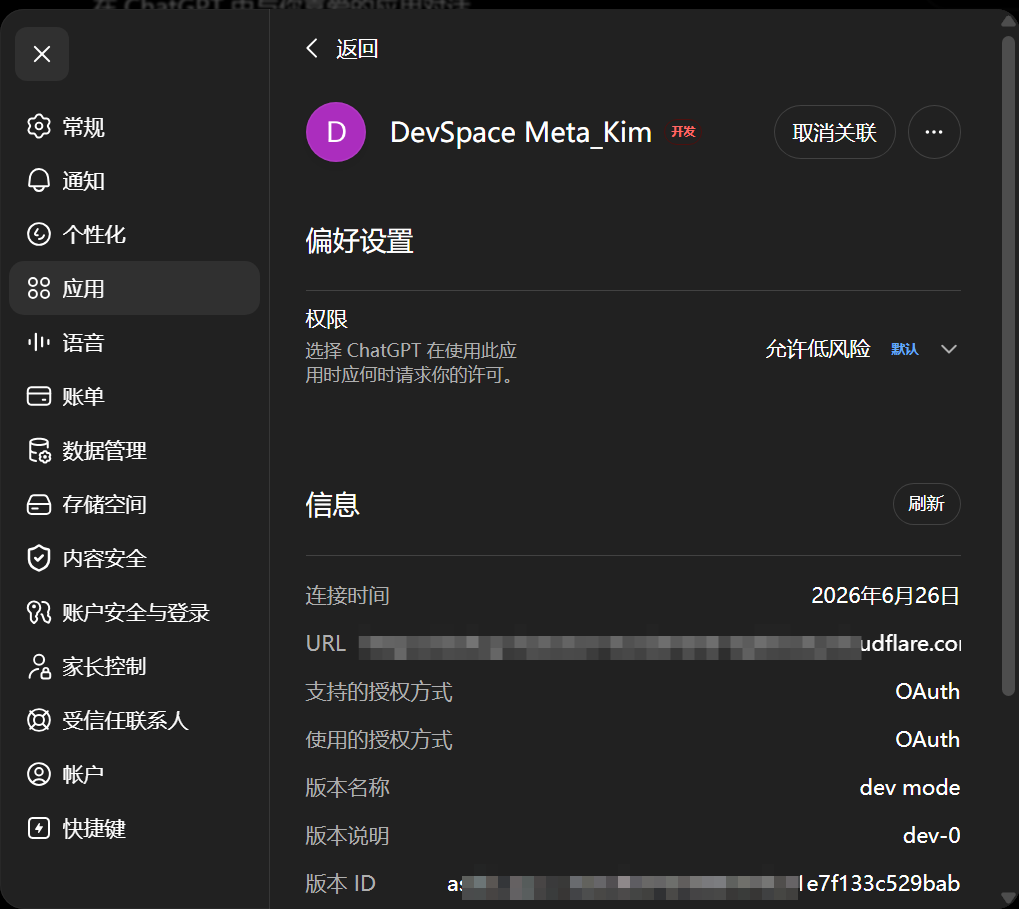1019x909 pixels.
Task: Open 内容安全 settings tab
Action: point(135,557)
